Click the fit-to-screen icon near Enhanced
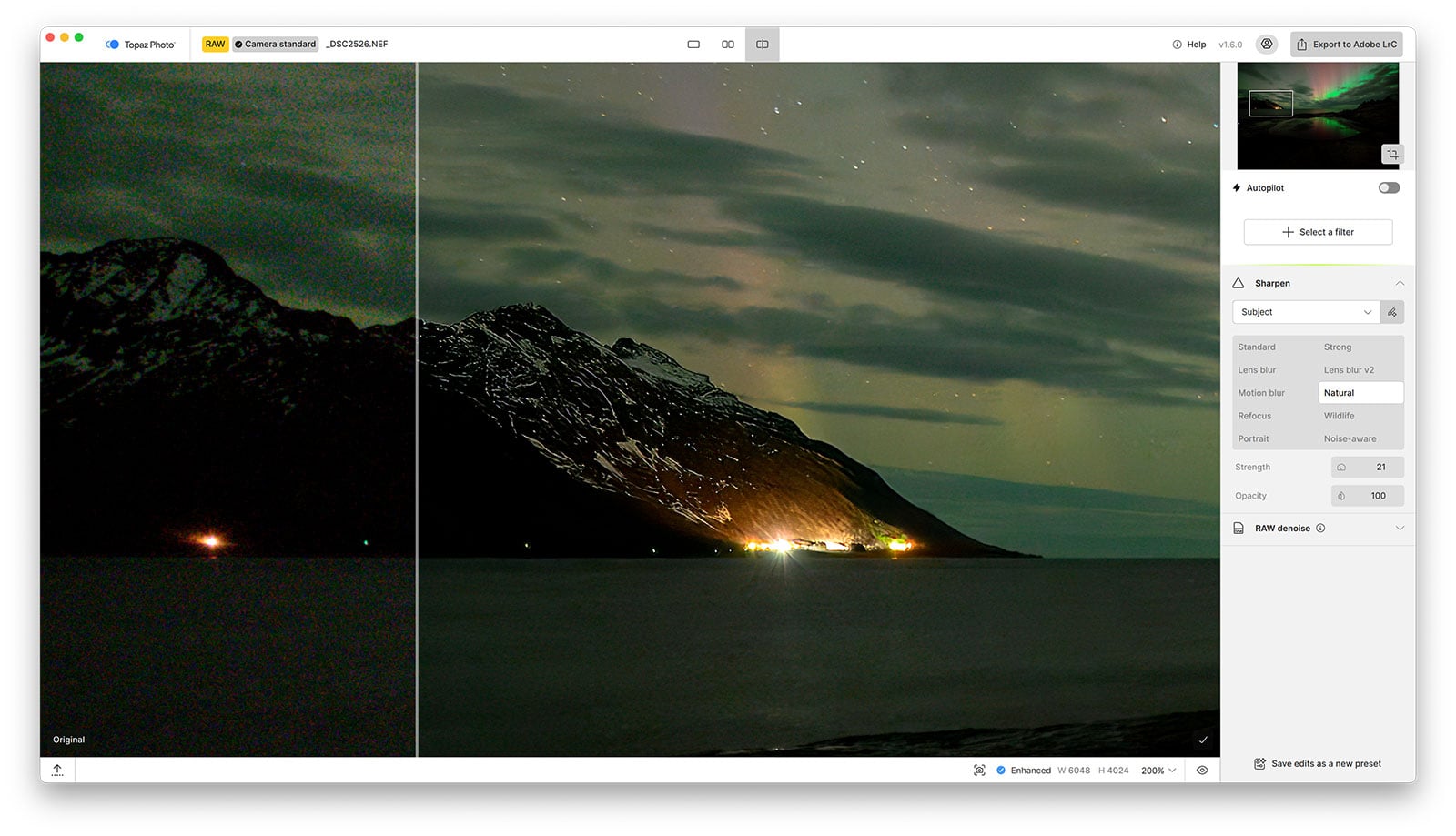1456x836 pixels. pos(979,771)
